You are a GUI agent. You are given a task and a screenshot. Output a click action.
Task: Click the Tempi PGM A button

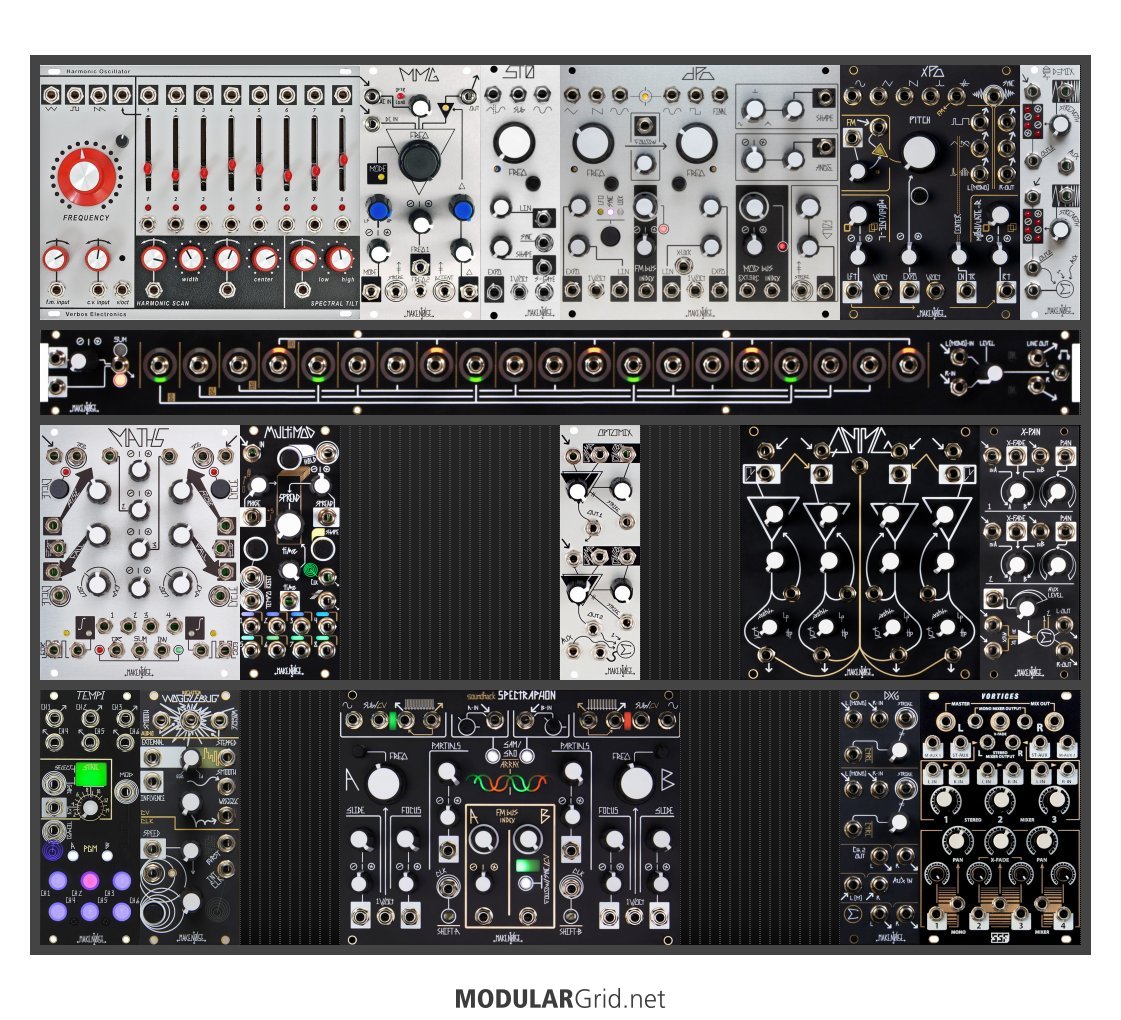72,856
